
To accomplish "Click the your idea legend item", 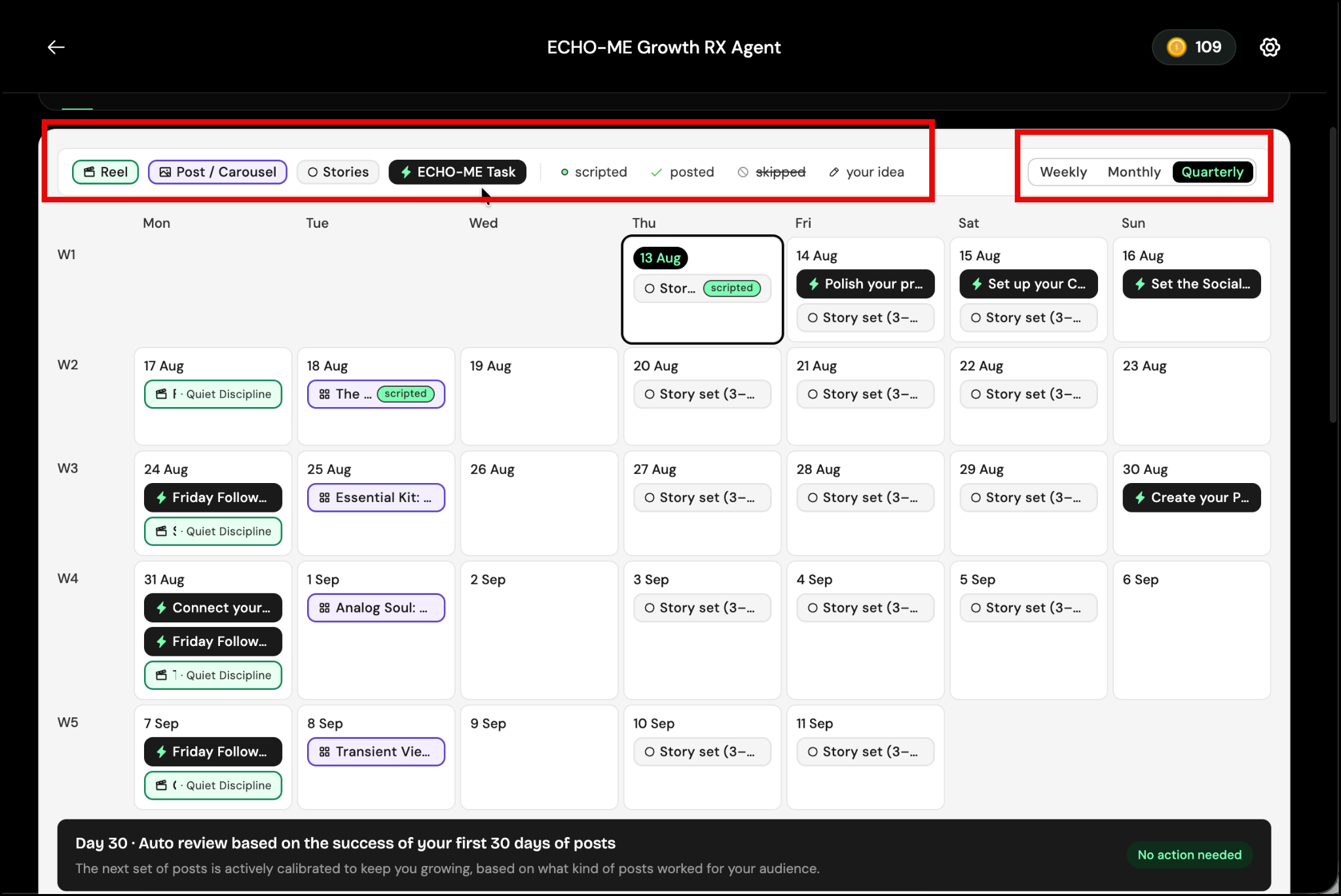I will [866, 172].
